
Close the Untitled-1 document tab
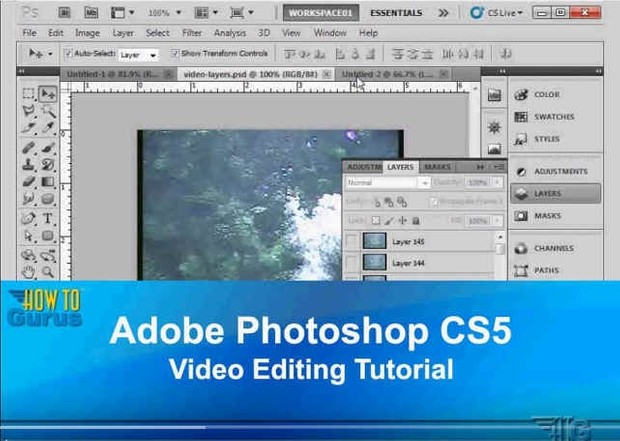168,74
